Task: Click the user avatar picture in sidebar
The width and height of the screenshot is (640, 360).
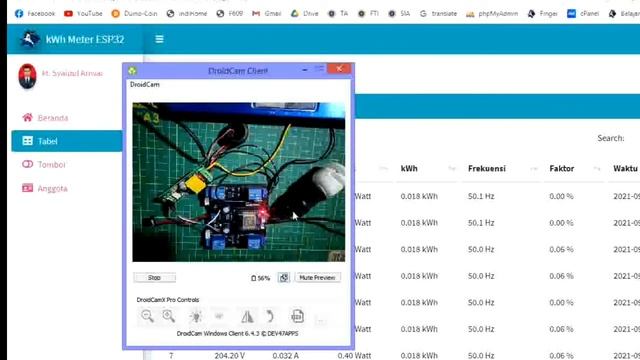Action: (x=27, y=76)
